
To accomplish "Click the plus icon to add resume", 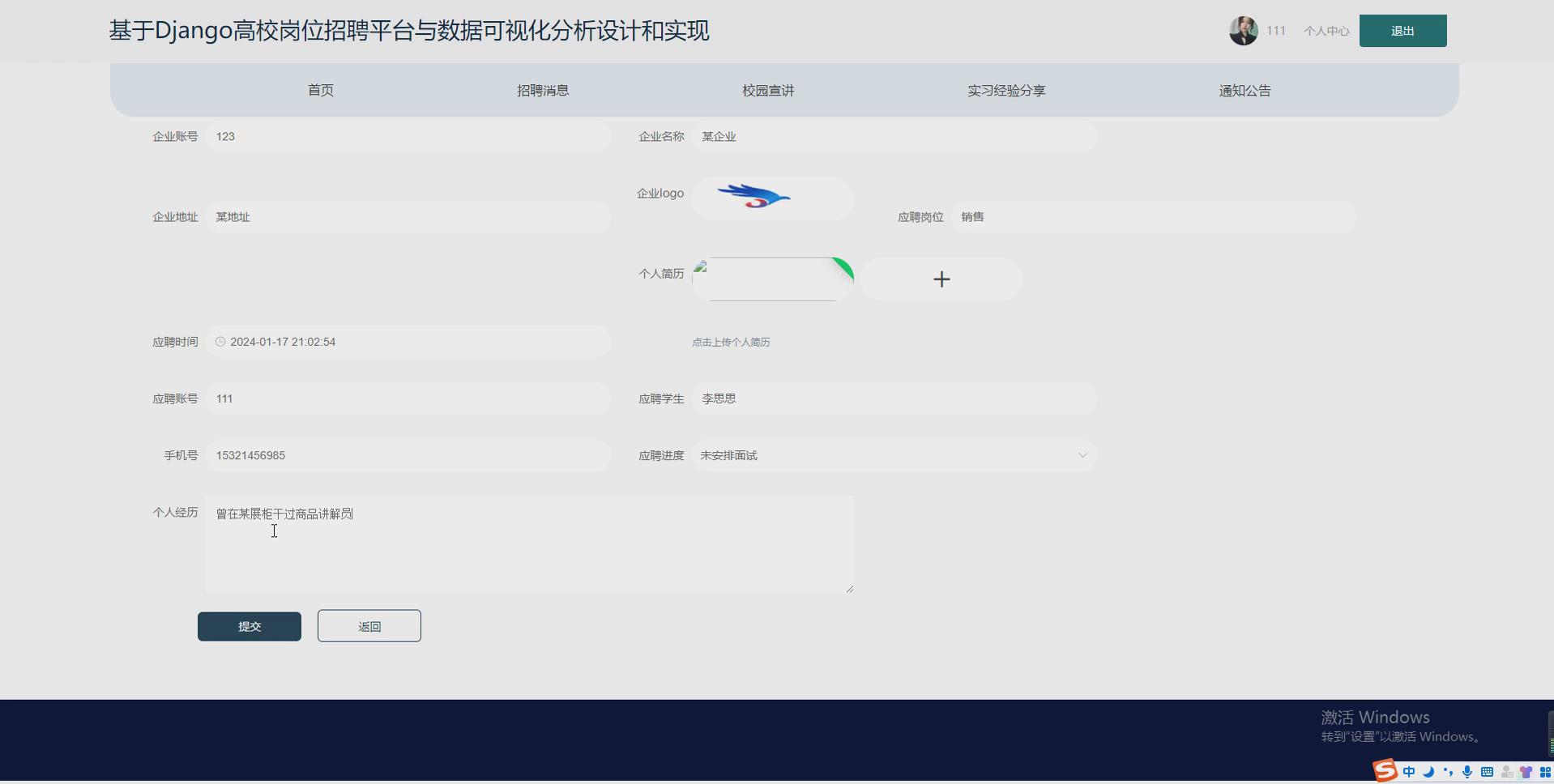I will 941,279.
